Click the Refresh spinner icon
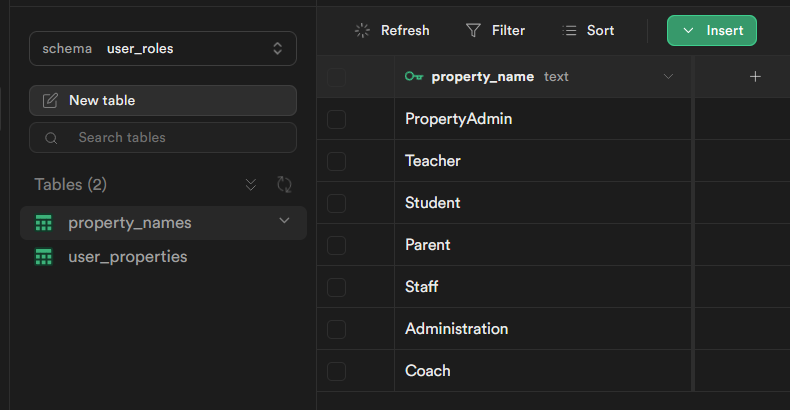 pos(363,31)
